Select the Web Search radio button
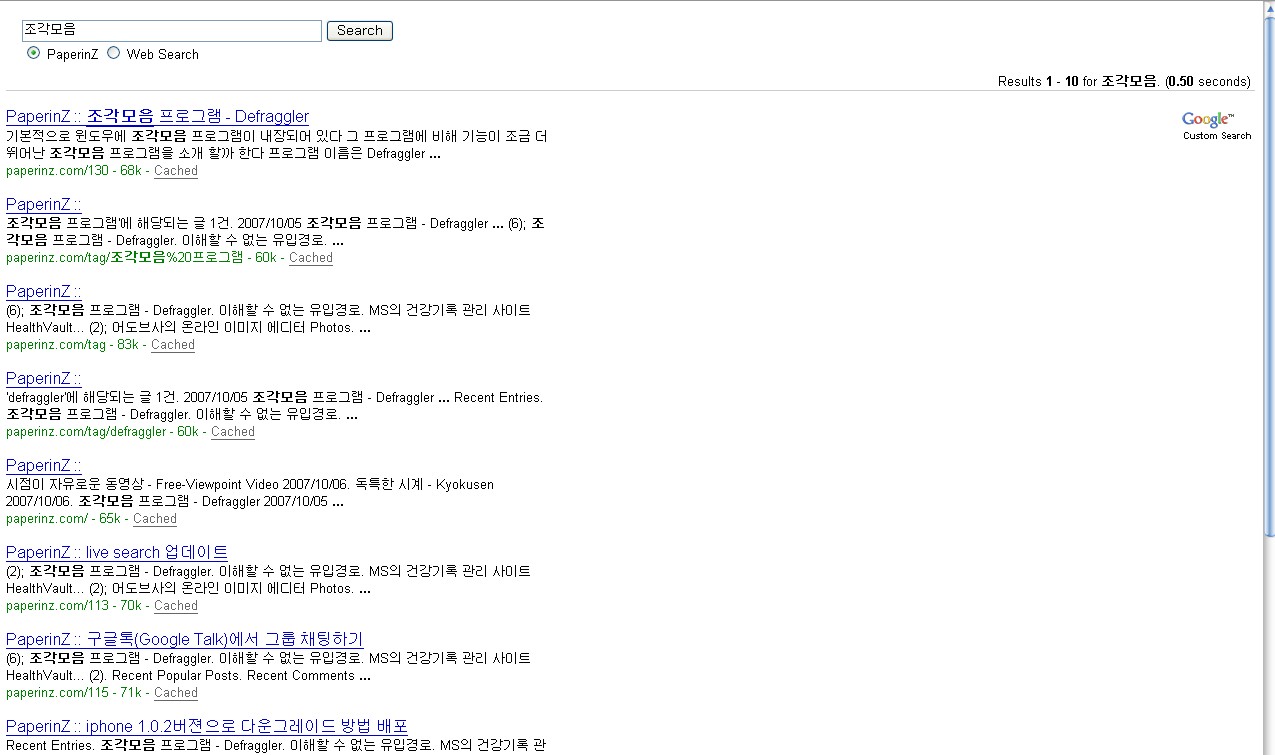This screenshot has width=1275, height=755. point(113,53)
